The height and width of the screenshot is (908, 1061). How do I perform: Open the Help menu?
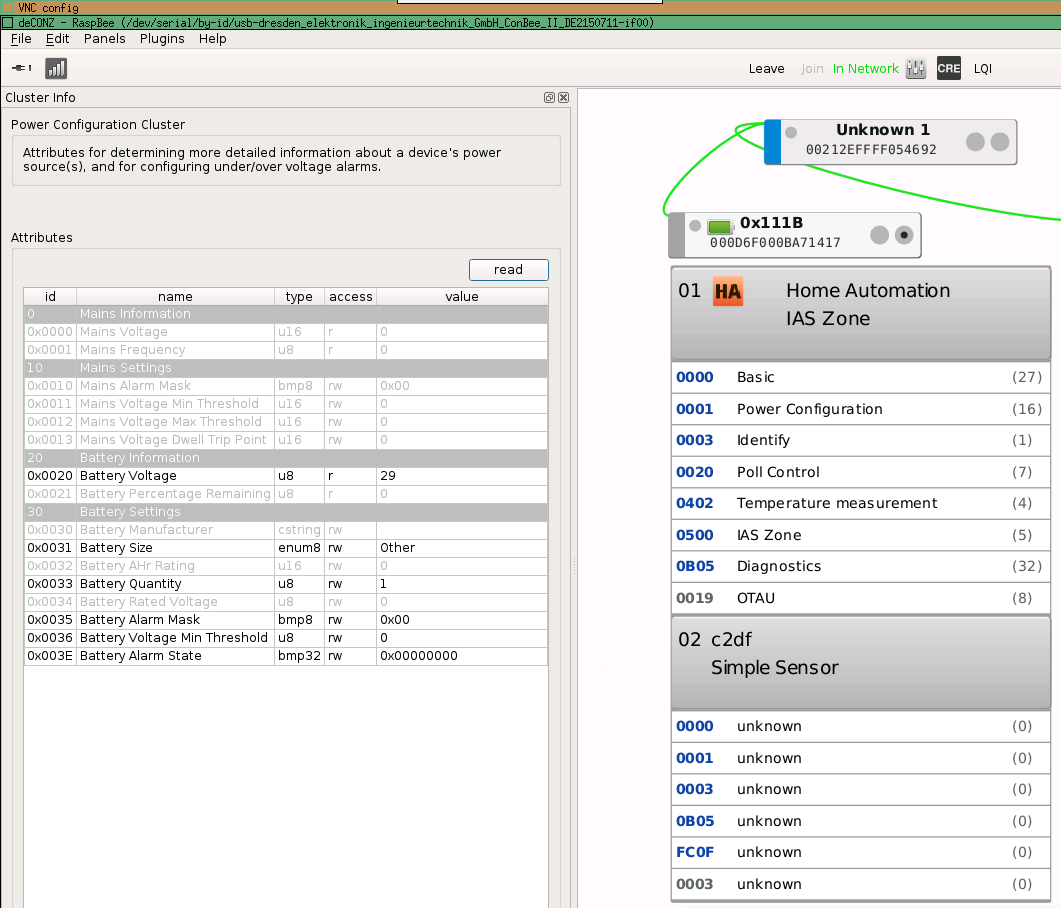(x=212, y=39)
